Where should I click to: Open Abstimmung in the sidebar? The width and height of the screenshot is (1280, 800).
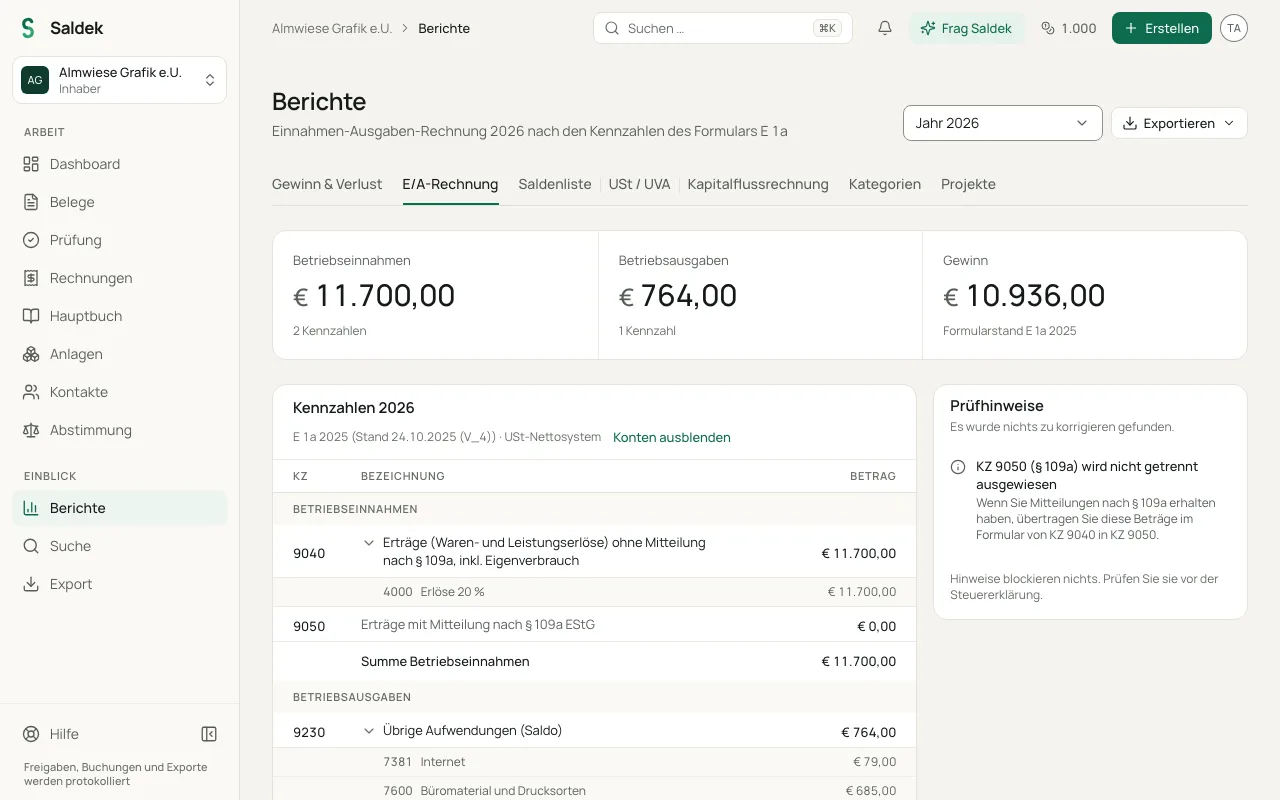click(x=119, y=430)
